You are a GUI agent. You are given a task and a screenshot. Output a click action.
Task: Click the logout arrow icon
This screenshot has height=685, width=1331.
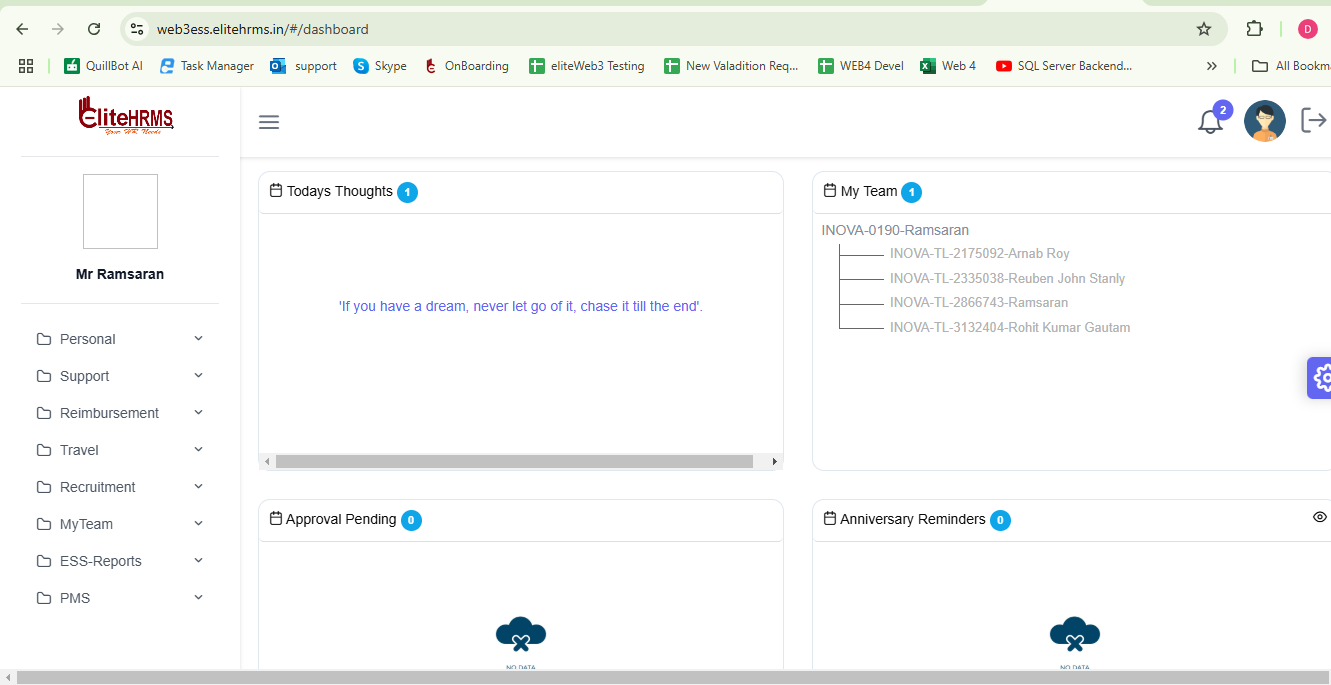point(1313,120)
